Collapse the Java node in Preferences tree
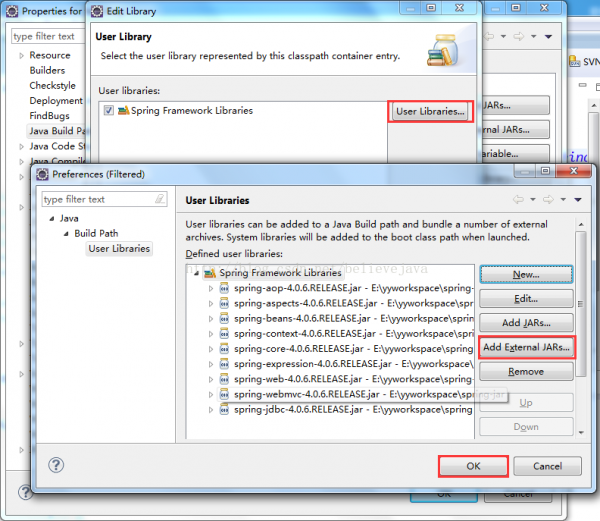The height and width of the screenshot is (521, 600). (x=52, y=219)
